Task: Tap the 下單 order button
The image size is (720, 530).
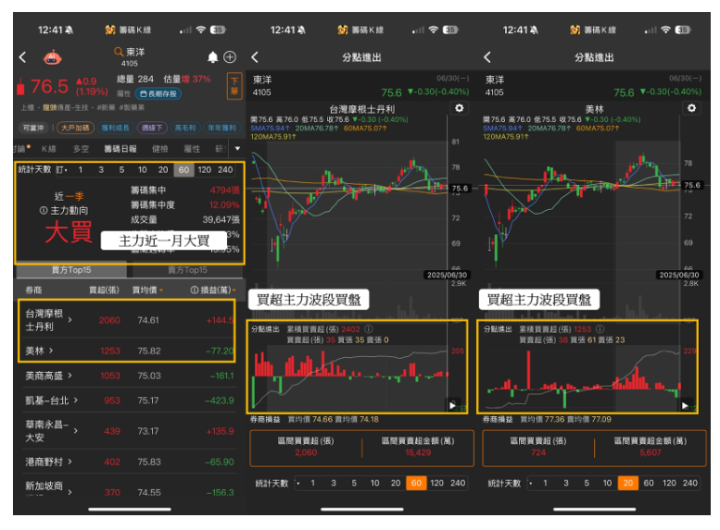Action: (234, 86)
